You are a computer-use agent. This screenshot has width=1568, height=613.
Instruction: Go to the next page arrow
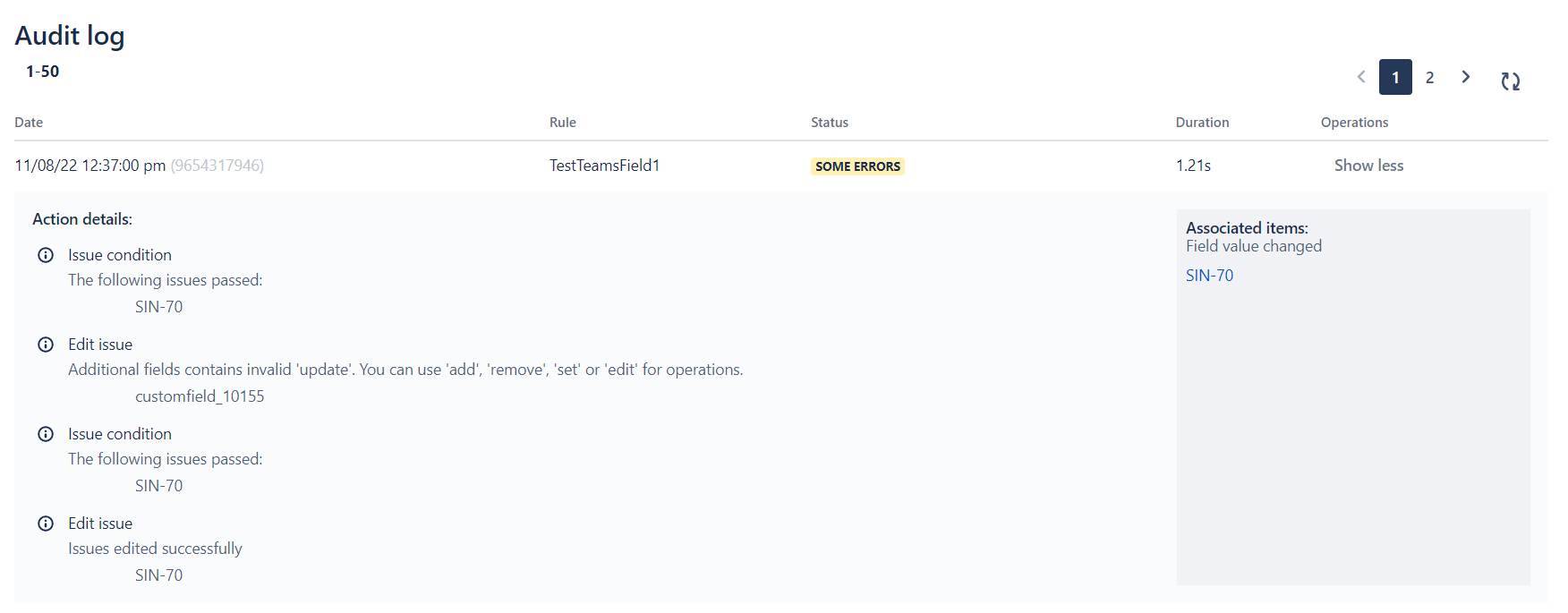(x=1465, y=77)
